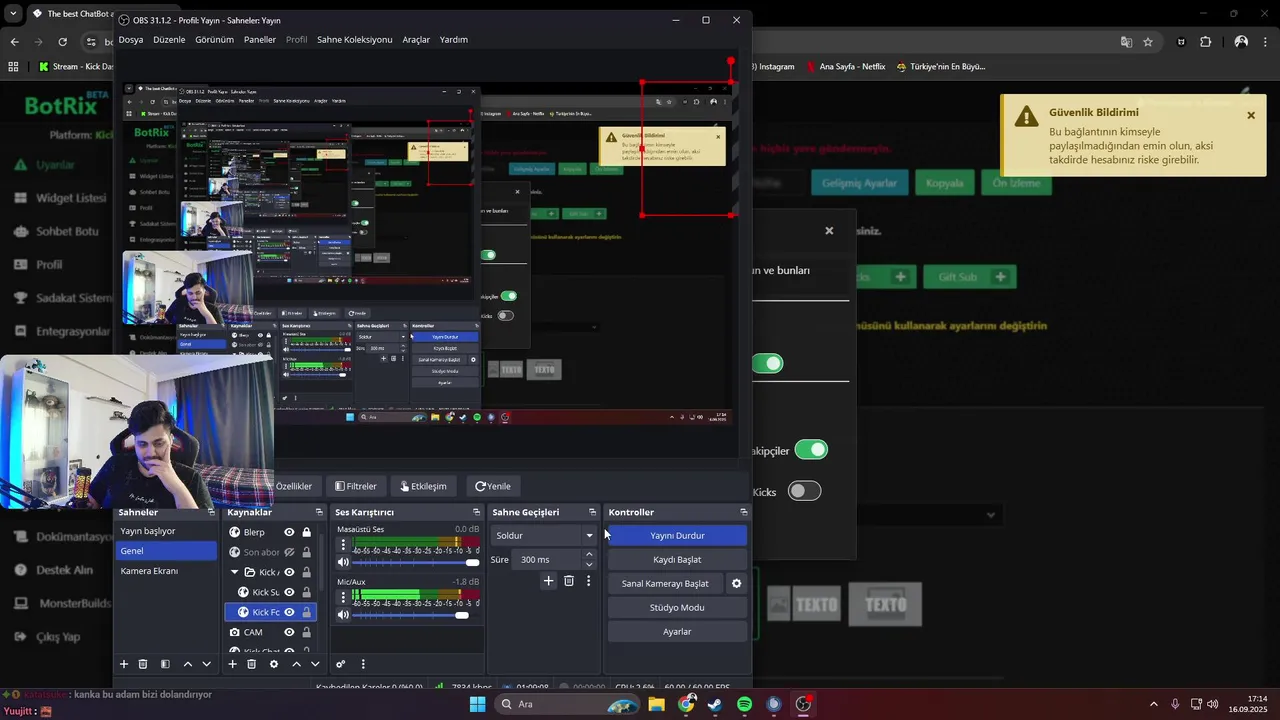Start recording with Kaydı Başlat
Screen dimensions: 1280x720
point(677,560)
